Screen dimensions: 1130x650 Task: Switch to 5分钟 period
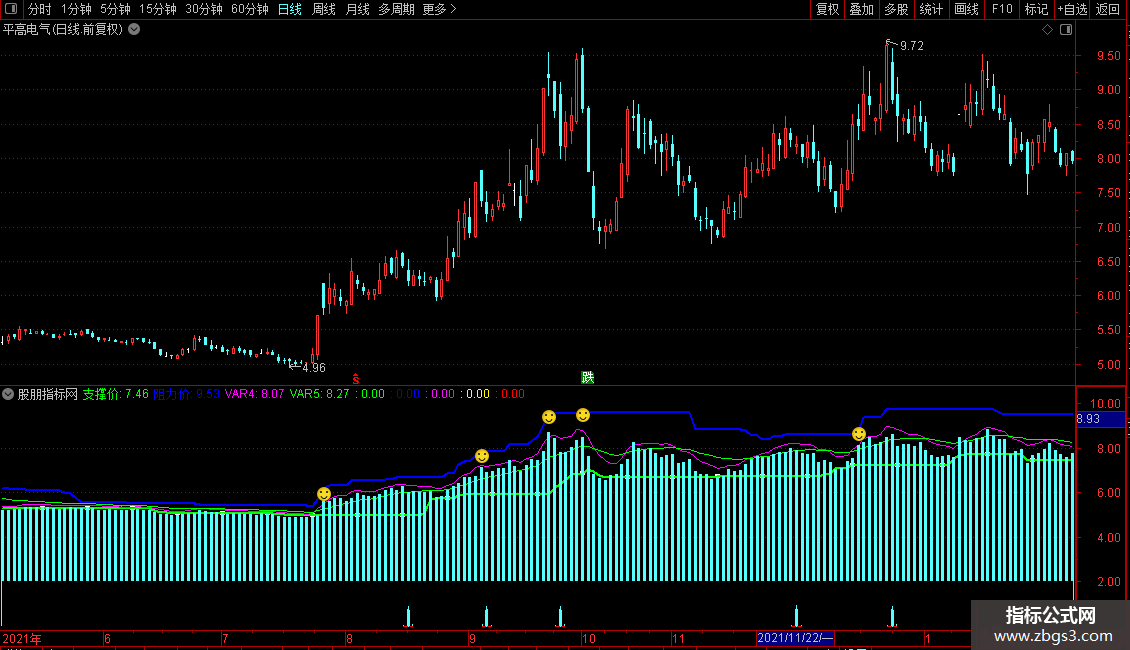click(115, 9)
